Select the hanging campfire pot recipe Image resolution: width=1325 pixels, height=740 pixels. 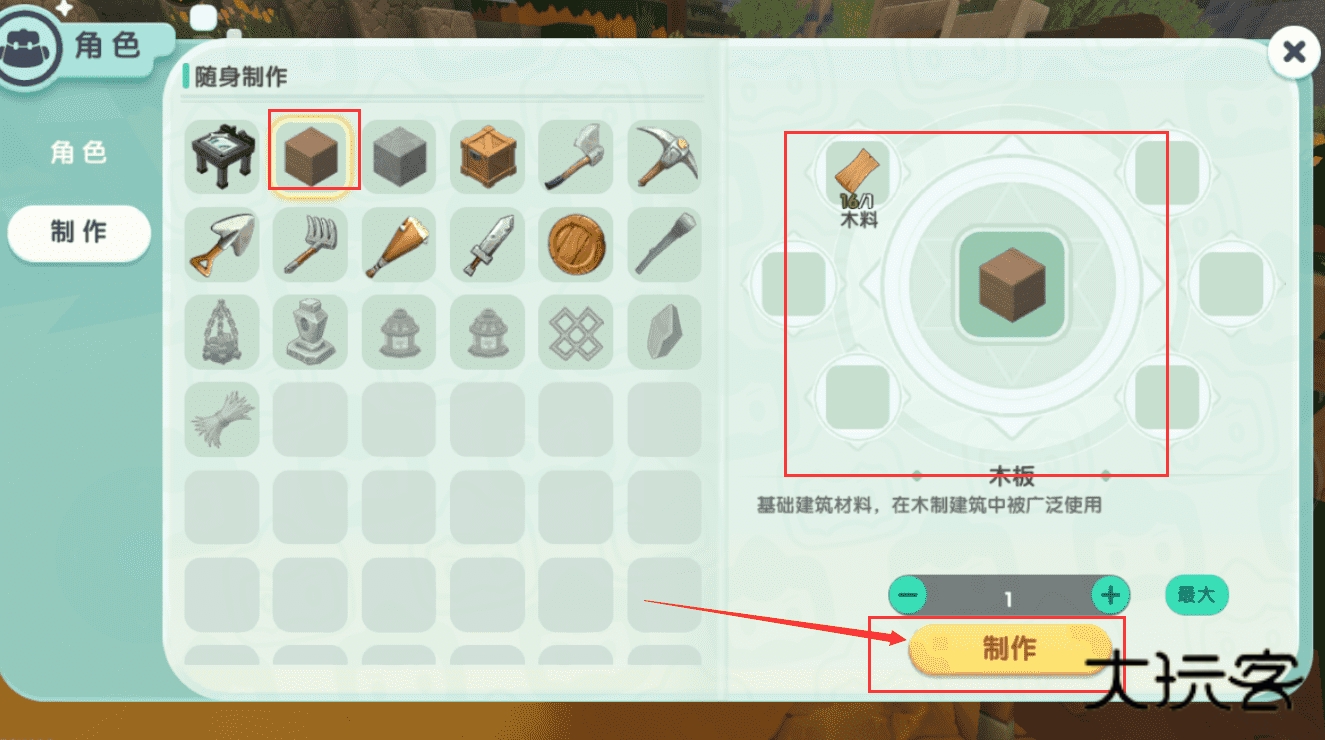(222, 332)
